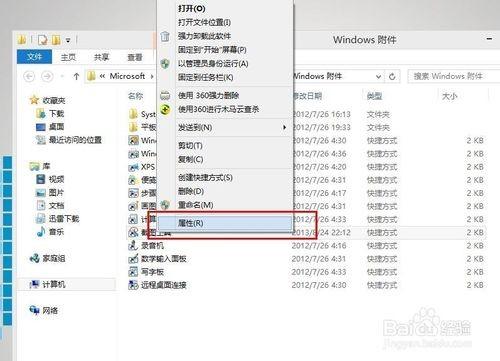Click the 写字板 file icon
This screenshot has width=500, height=361.
[133, 272]
